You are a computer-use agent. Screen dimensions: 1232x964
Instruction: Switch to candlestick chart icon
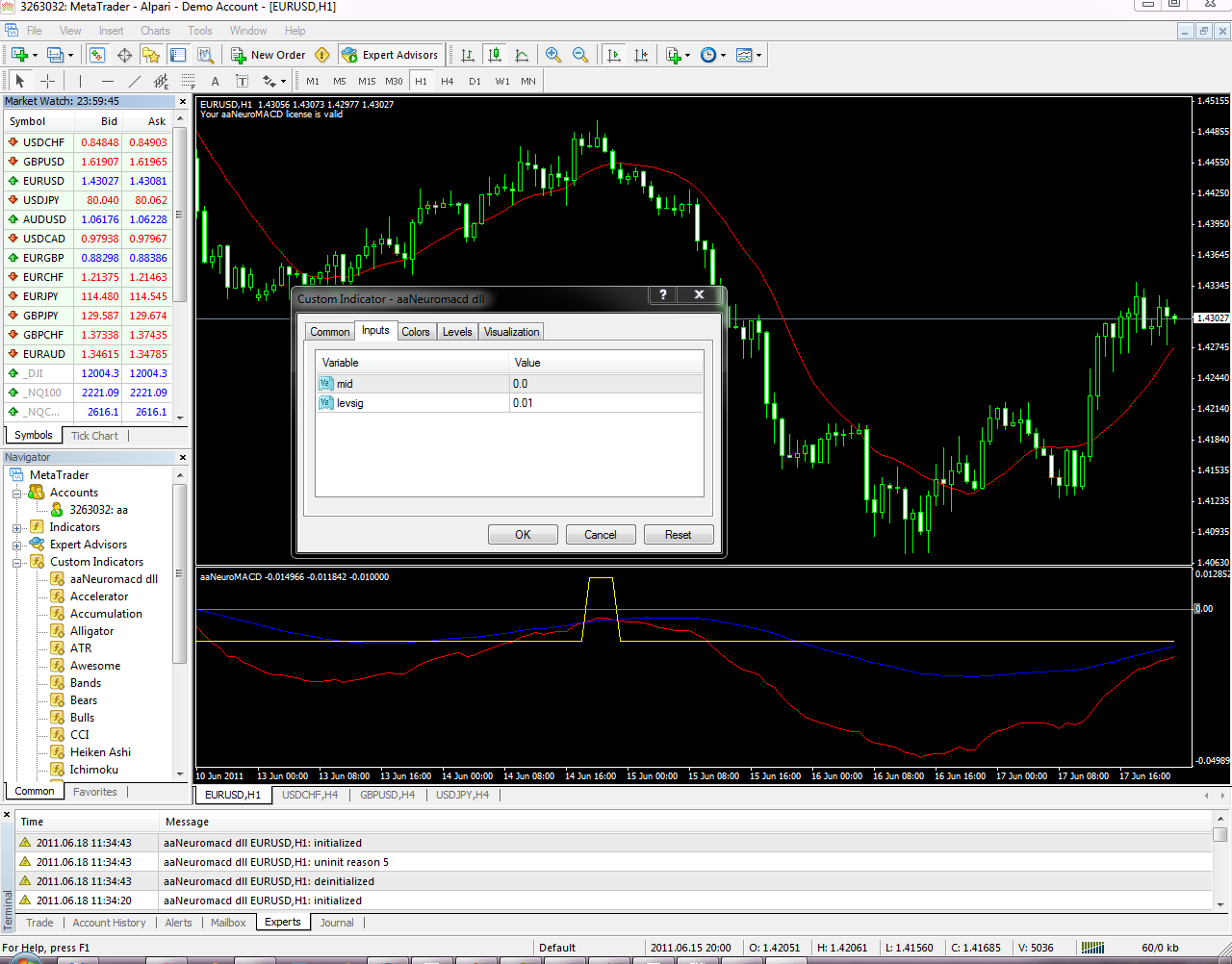tap(495, 55)
